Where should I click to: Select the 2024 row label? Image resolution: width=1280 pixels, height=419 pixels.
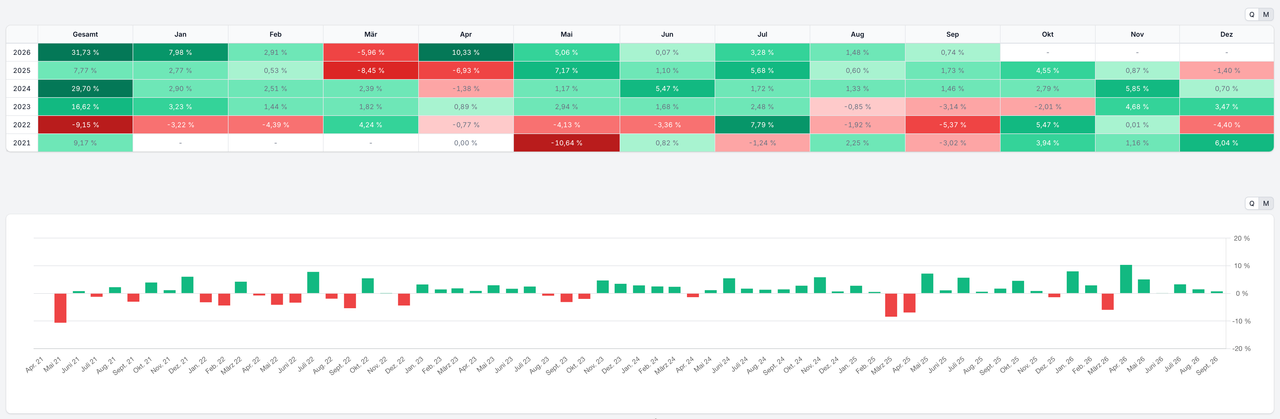[22, 88]
